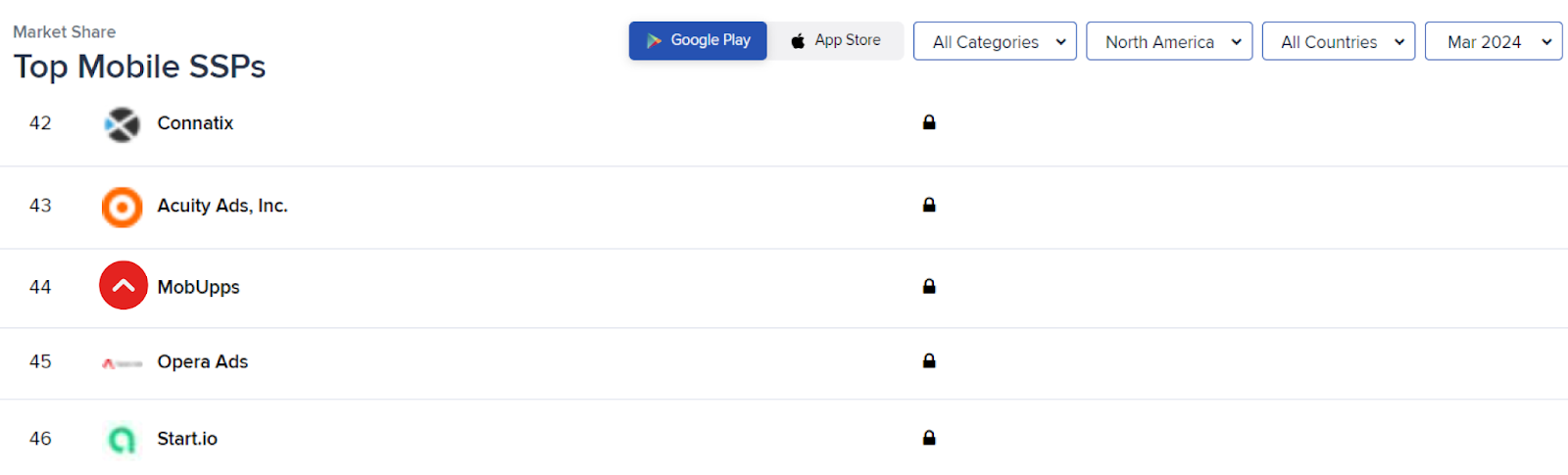The width and height of the screenshot is (1568, 475).
Task: Click the red MobUpps logo
Action: click(x=123, y=285)
